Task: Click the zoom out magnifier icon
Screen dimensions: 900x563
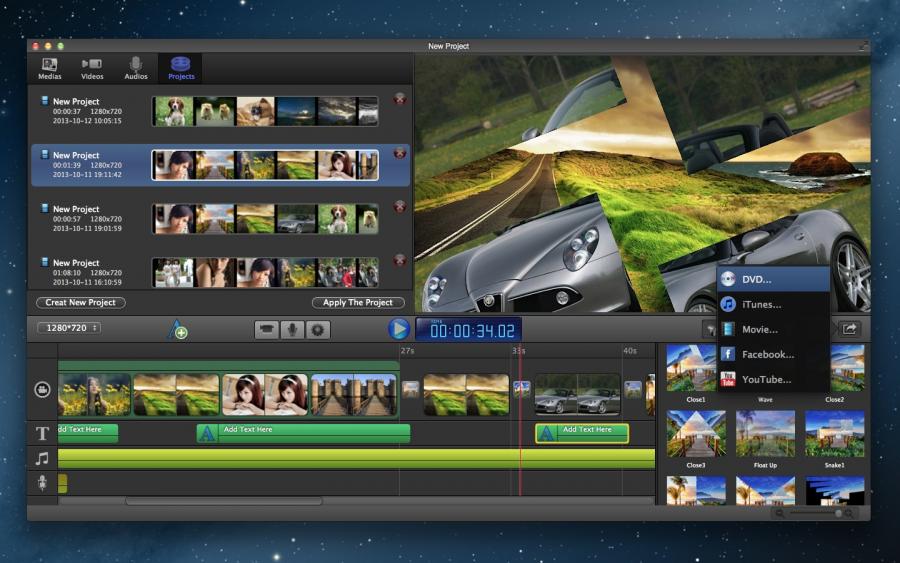Action: pos(779,513)
